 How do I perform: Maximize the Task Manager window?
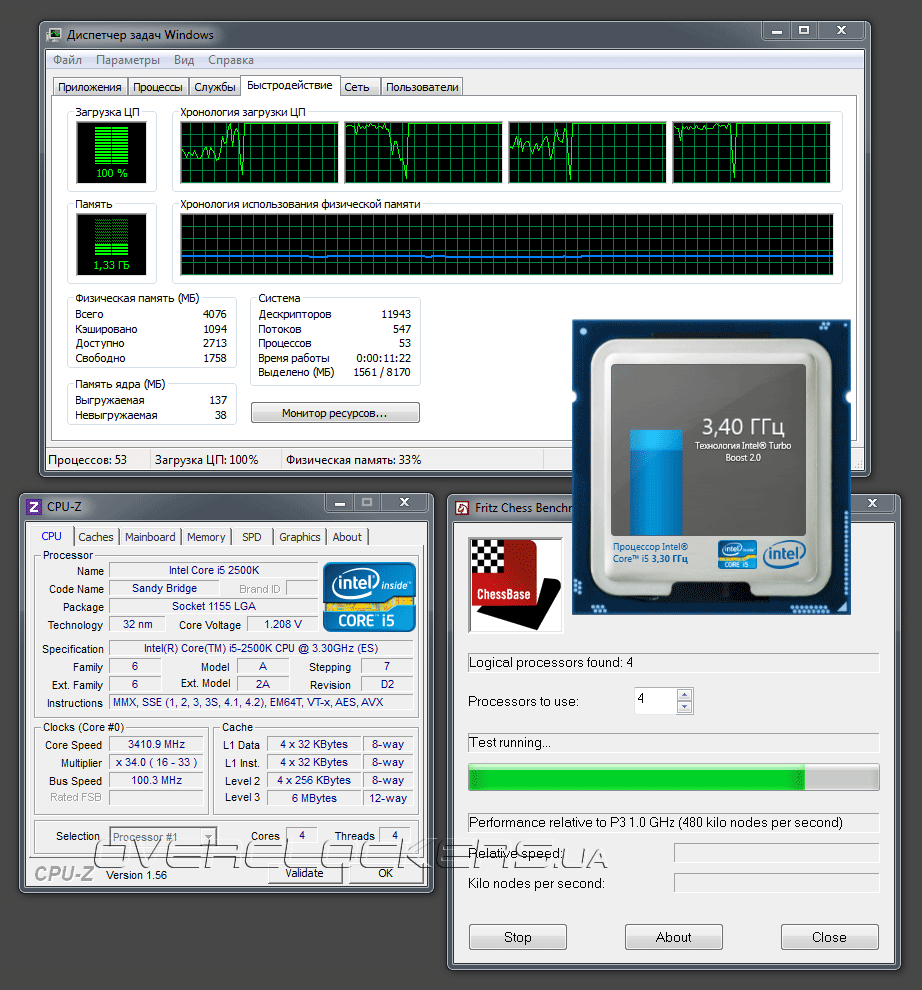tap(804, 30)
